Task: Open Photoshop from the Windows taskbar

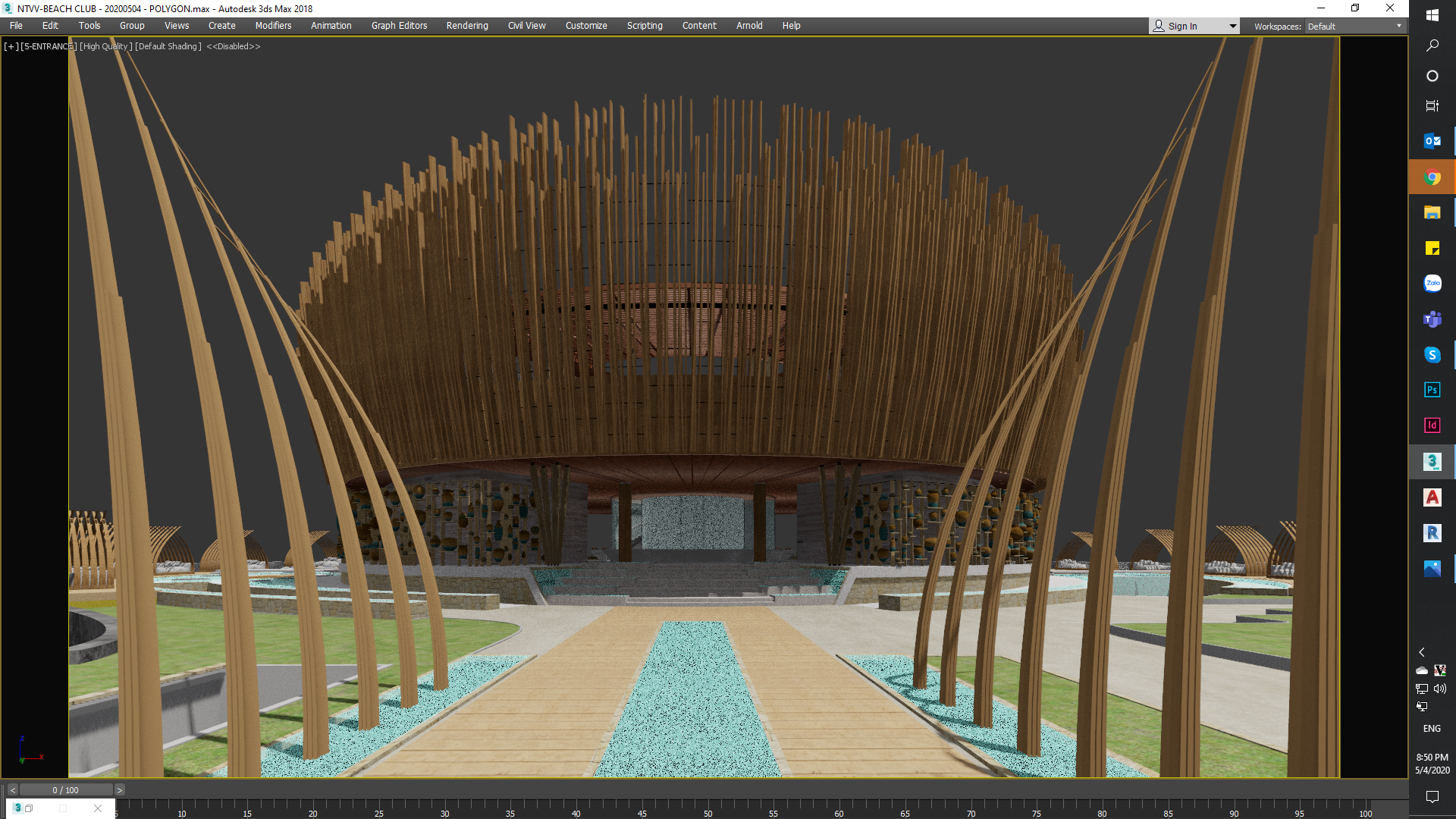Action: coord(1432,390)
